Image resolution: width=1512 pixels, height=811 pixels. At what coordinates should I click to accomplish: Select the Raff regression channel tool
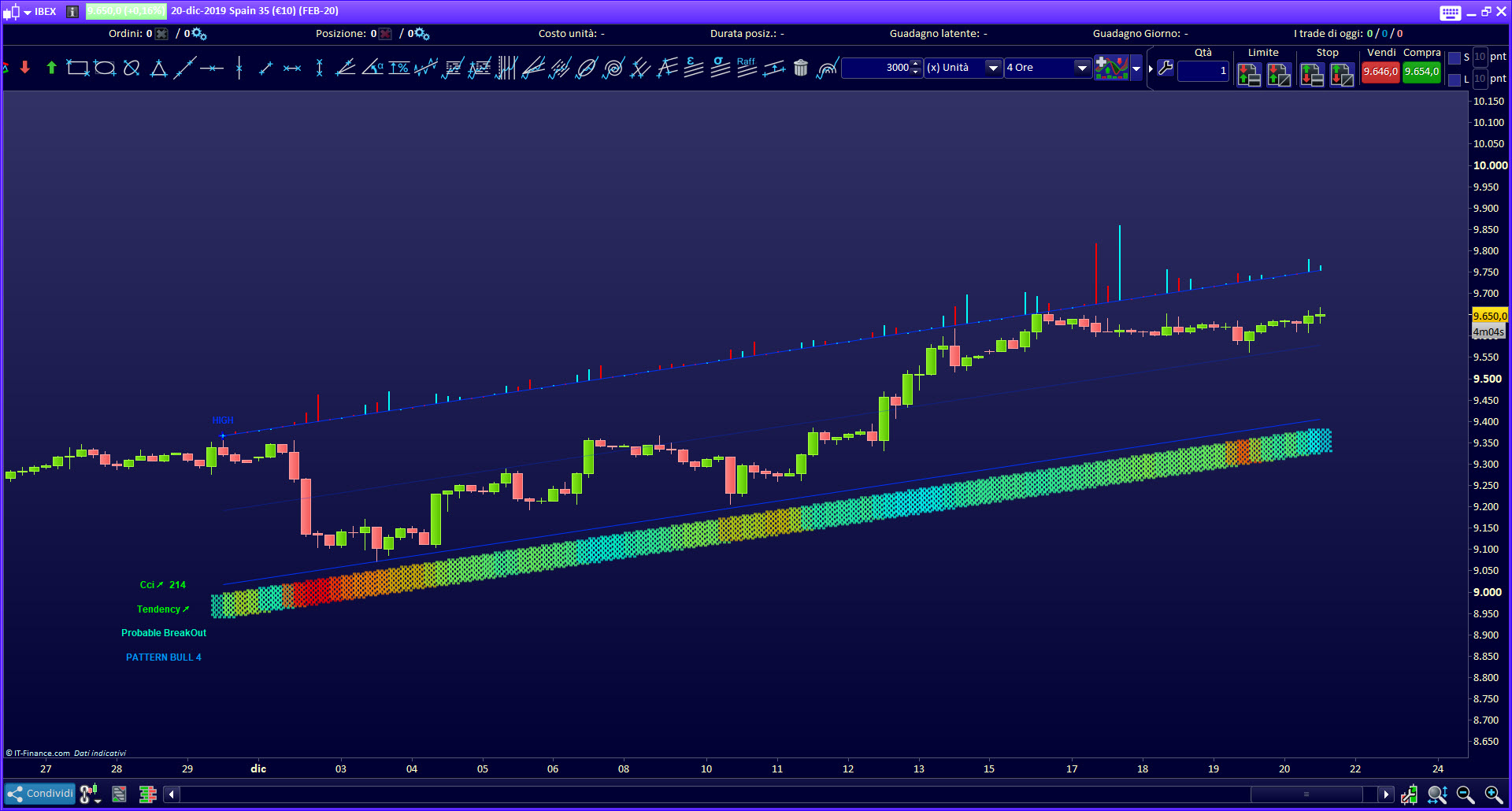coord(747,69)
